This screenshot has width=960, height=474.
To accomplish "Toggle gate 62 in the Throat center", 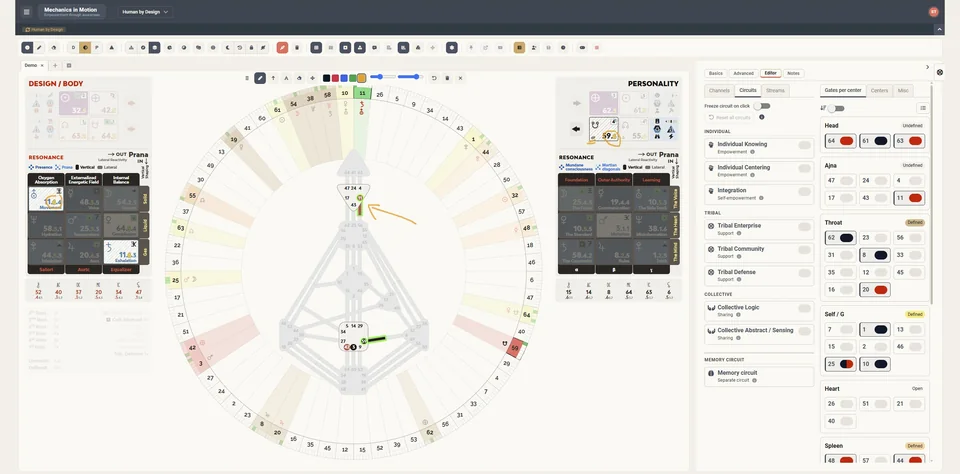I will pos(840,238).
